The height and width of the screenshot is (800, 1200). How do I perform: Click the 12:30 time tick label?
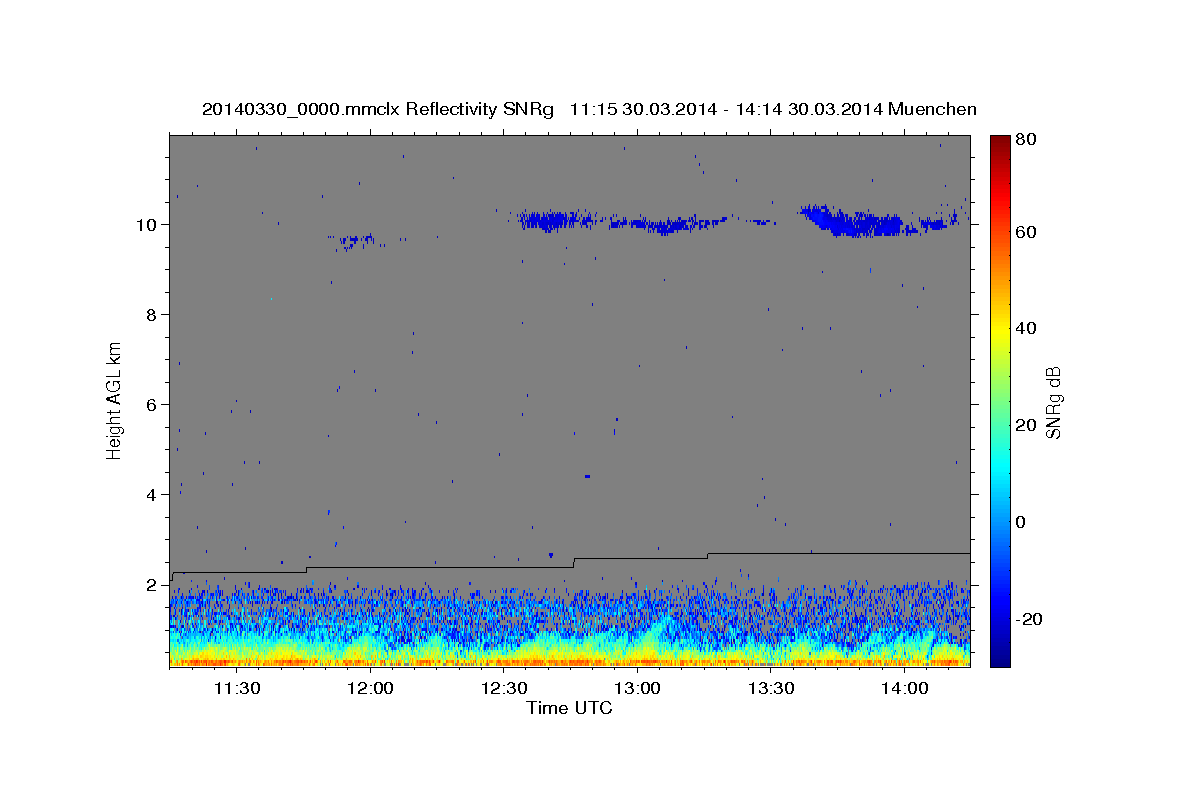(504, 688)
